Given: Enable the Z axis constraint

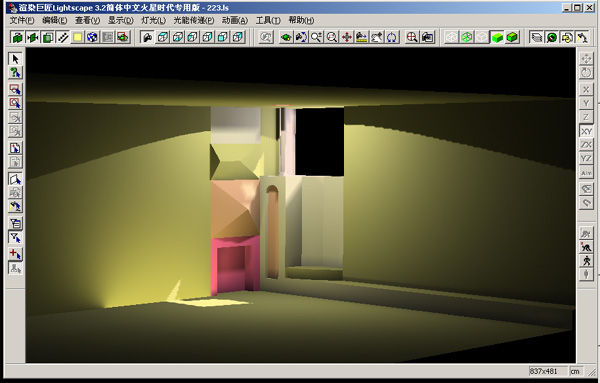Looking at the screenshot, I should click(586, 117).
